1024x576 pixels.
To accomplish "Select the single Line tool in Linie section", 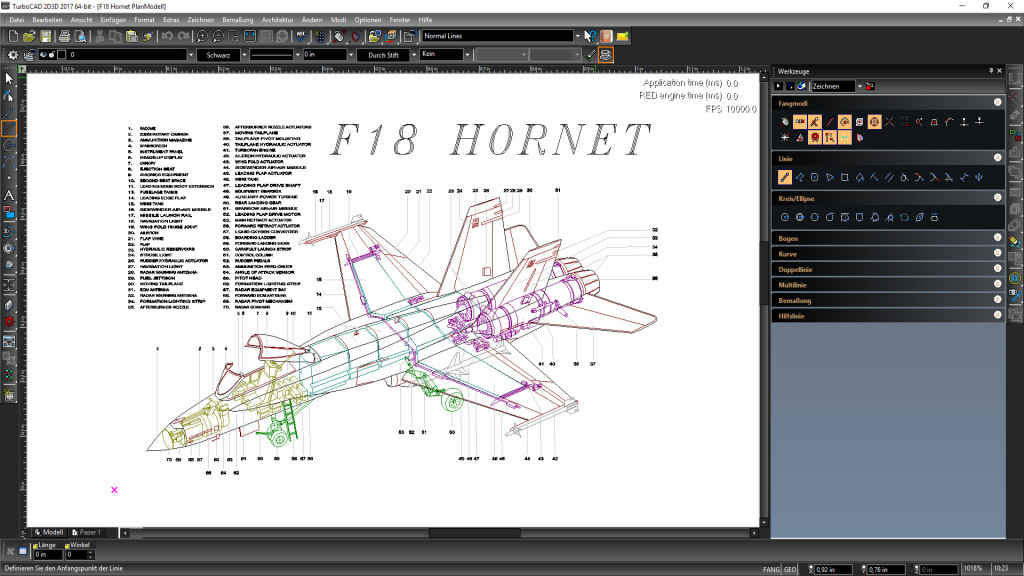I will (x=785, y=177).
